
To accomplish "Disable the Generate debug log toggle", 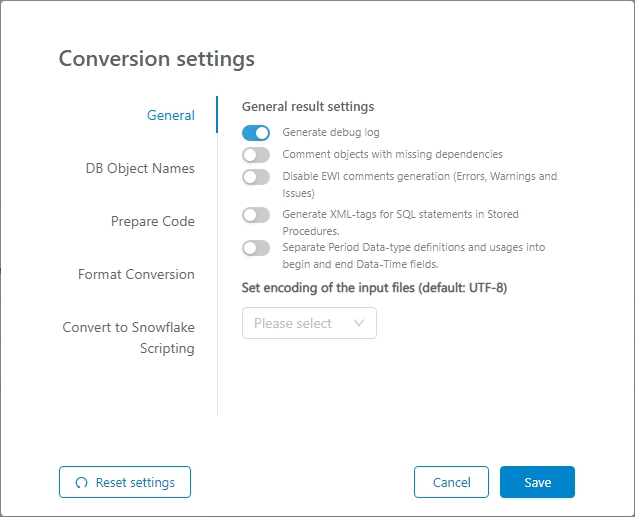I will pyautogui.click(x=256, y=132).
